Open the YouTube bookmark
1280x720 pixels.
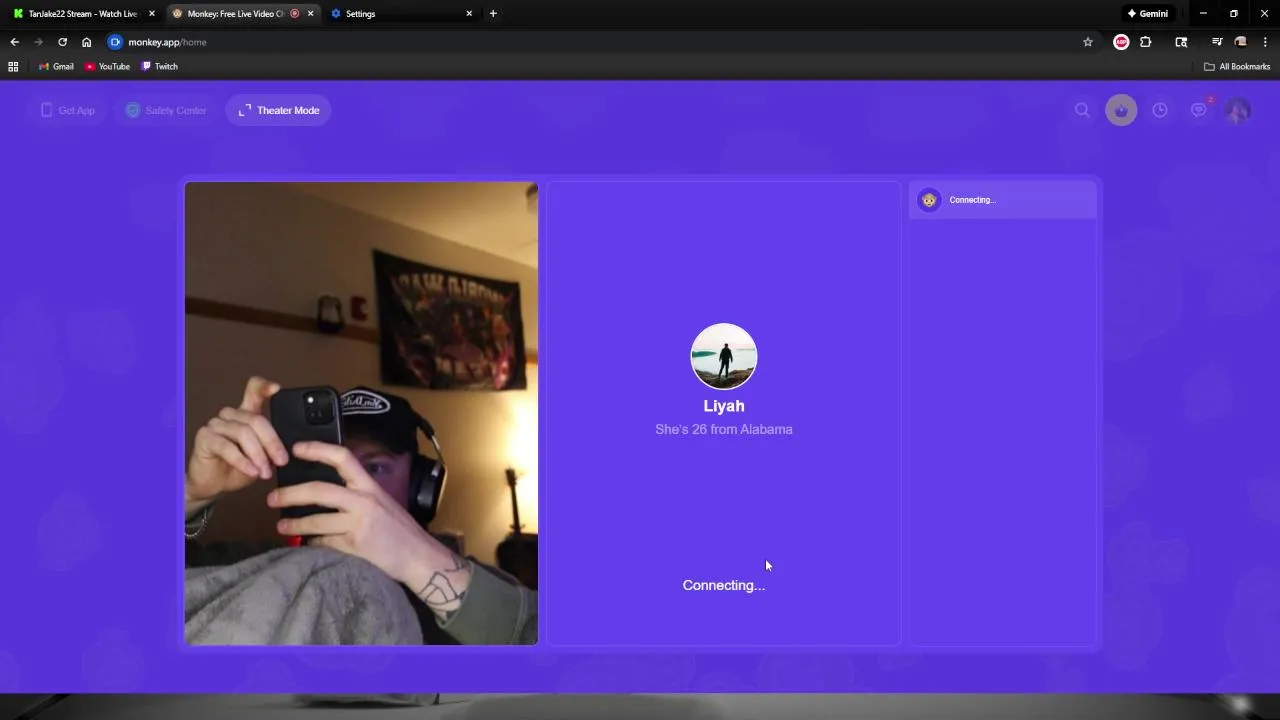(107, 67)
